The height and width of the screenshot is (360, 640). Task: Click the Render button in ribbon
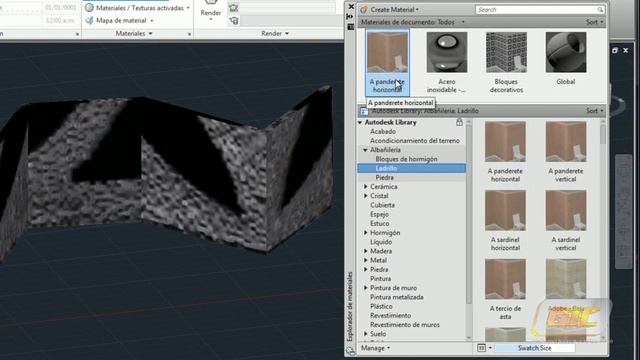211,11
